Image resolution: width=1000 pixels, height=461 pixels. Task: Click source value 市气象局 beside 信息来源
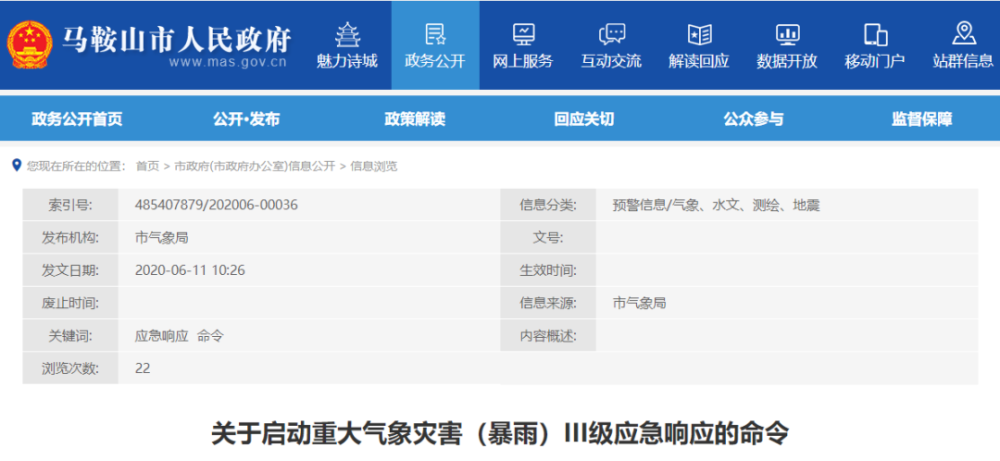[639, 303]
